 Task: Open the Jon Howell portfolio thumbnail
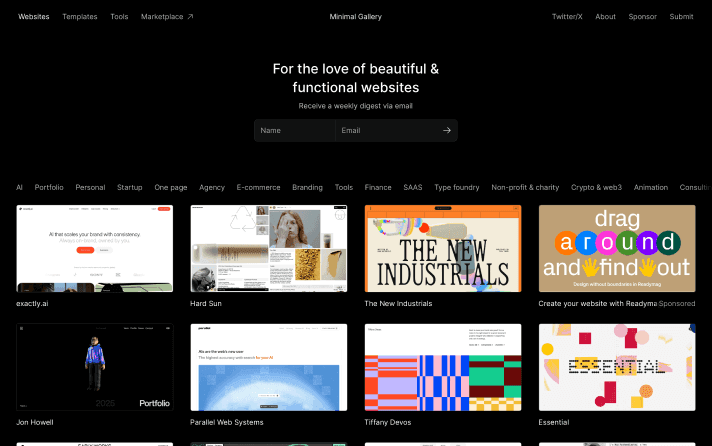click(94, 367)
